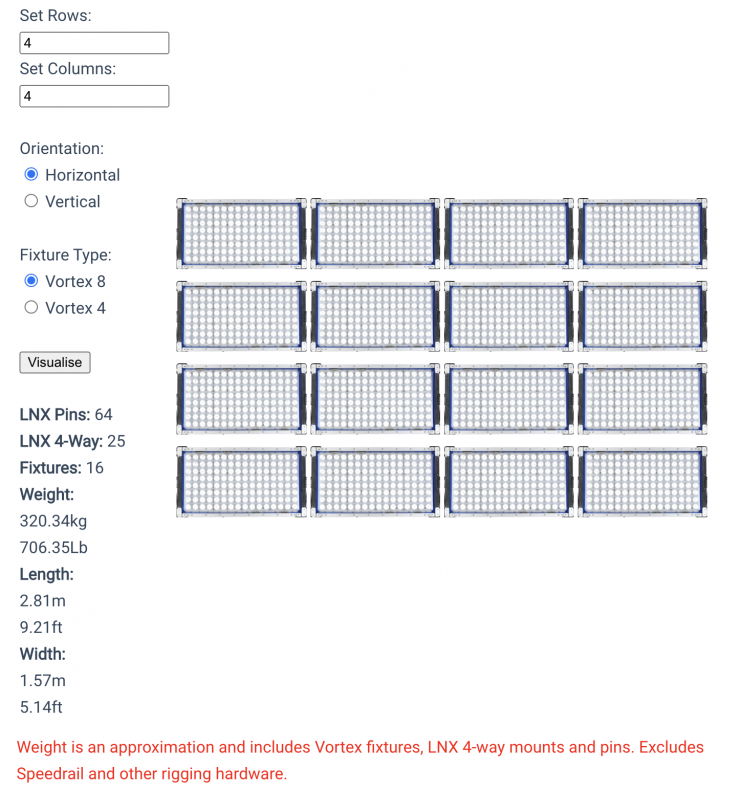Select the Horizontal orientation option

point(31,175)
